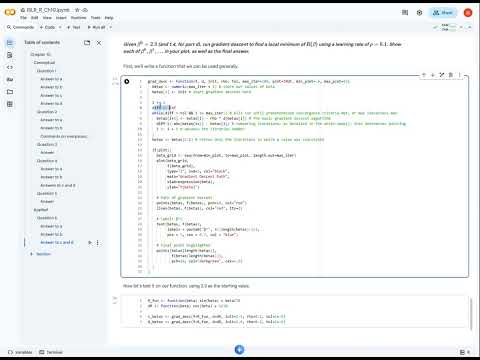Screen dimensions: 480x360
Task: Run section from highlighted contents entry
Action: coord(90,243)
